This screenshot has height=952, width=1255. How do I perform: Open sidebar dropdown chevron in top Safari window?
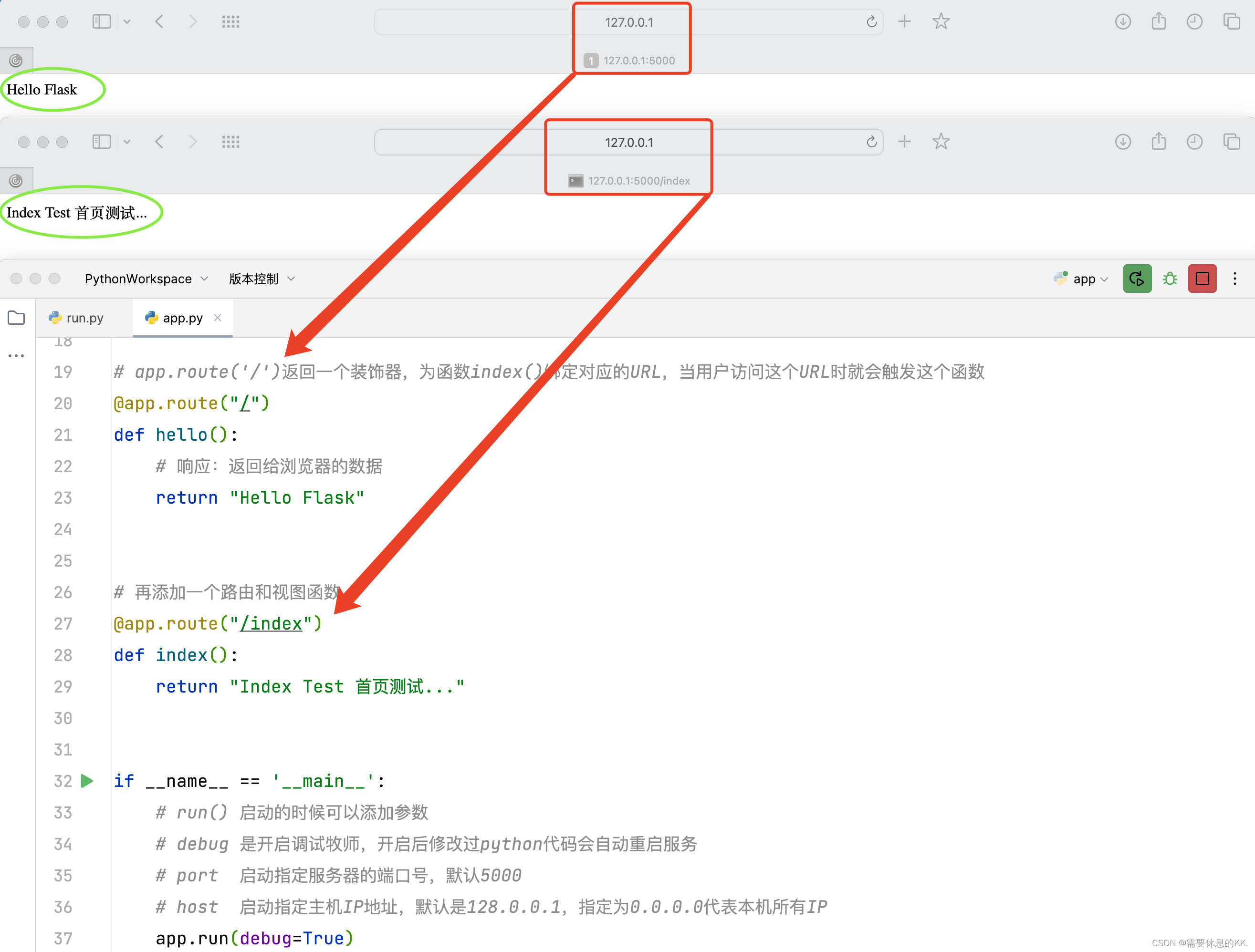(127, 21)
